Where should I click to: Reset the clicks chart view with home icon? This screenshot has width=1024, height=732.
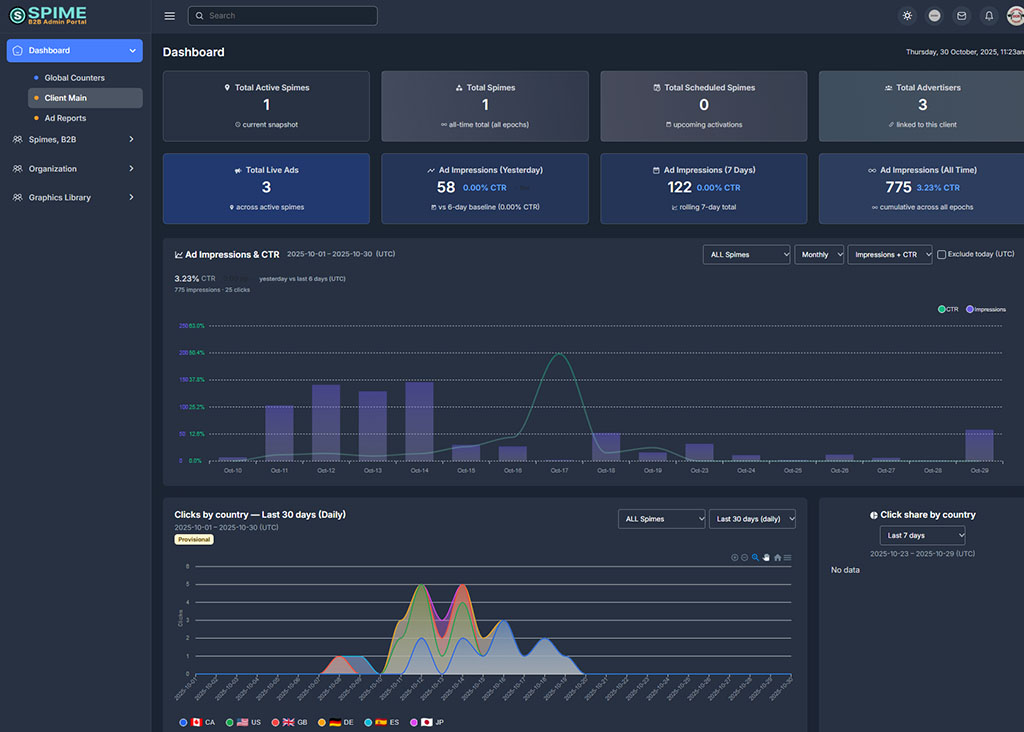pyautogui.click(x=778, y=558)
